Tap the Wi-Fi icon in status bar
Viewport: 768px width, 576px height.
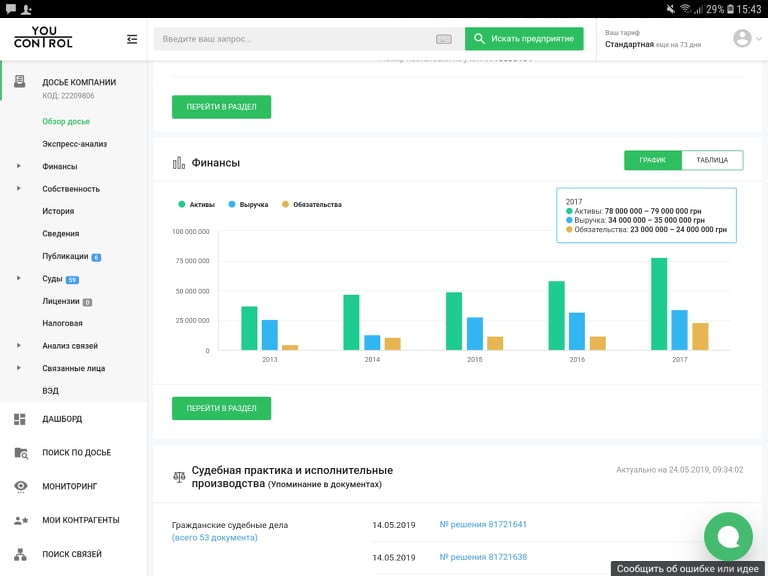point(686,9)
